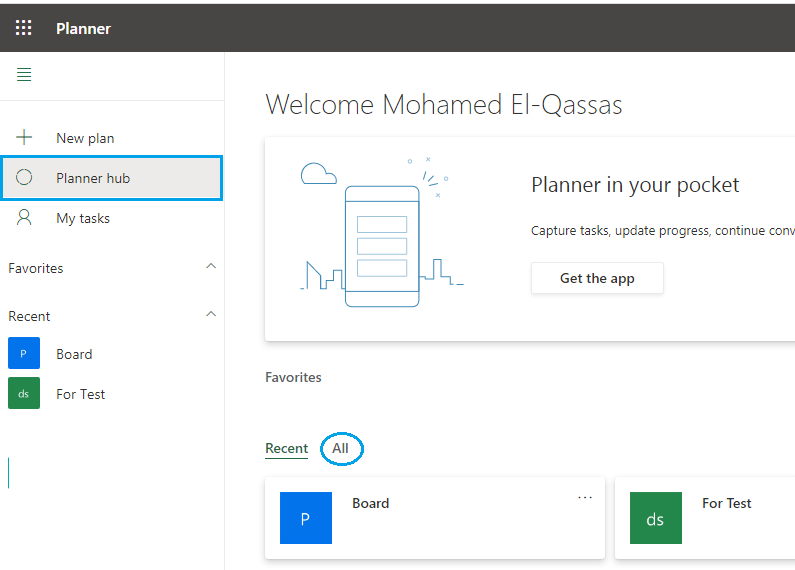Click the blue P tile on Board card
This screenshot has width=795, height=570.
(306, 518)
